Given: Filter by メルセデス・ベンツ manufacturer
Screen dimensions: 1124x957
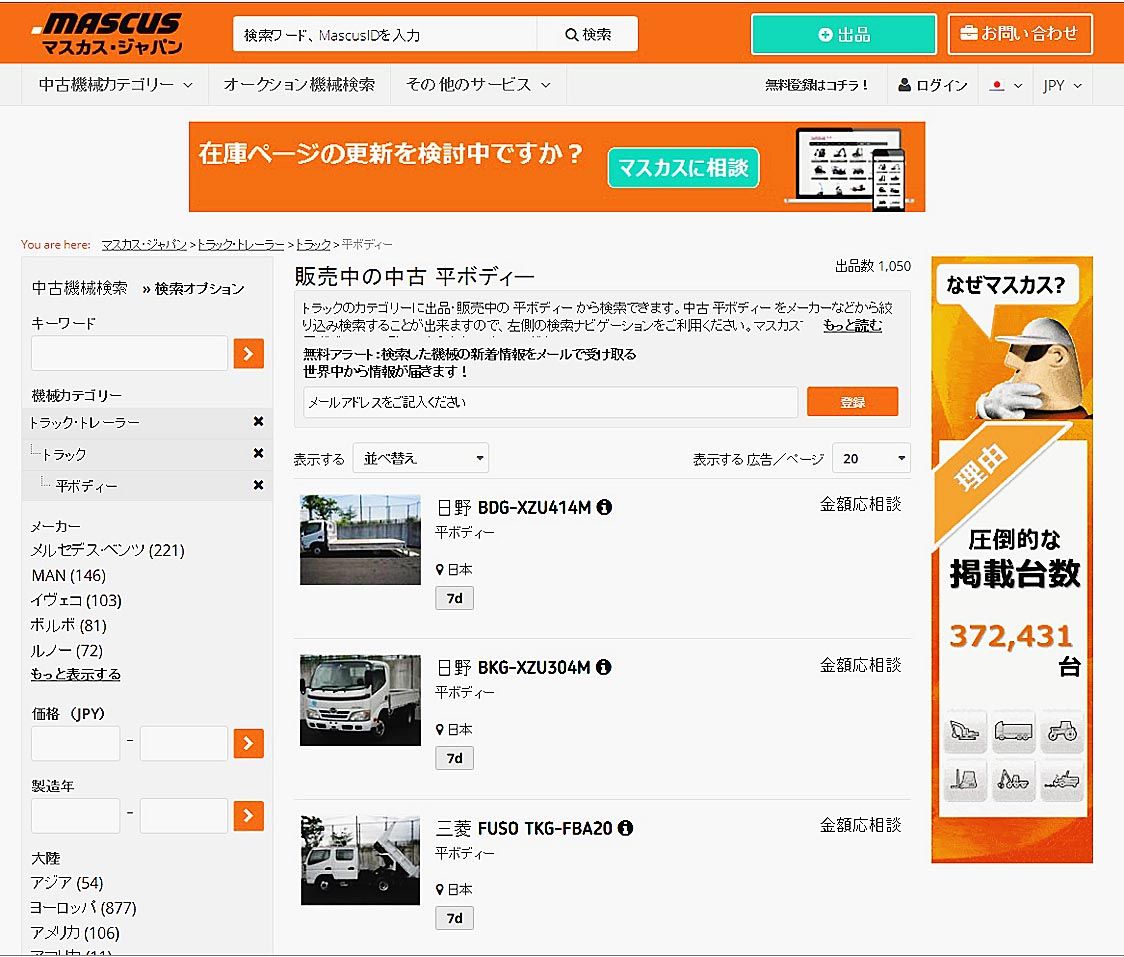Looking at the screenshot, I should 107,550.
